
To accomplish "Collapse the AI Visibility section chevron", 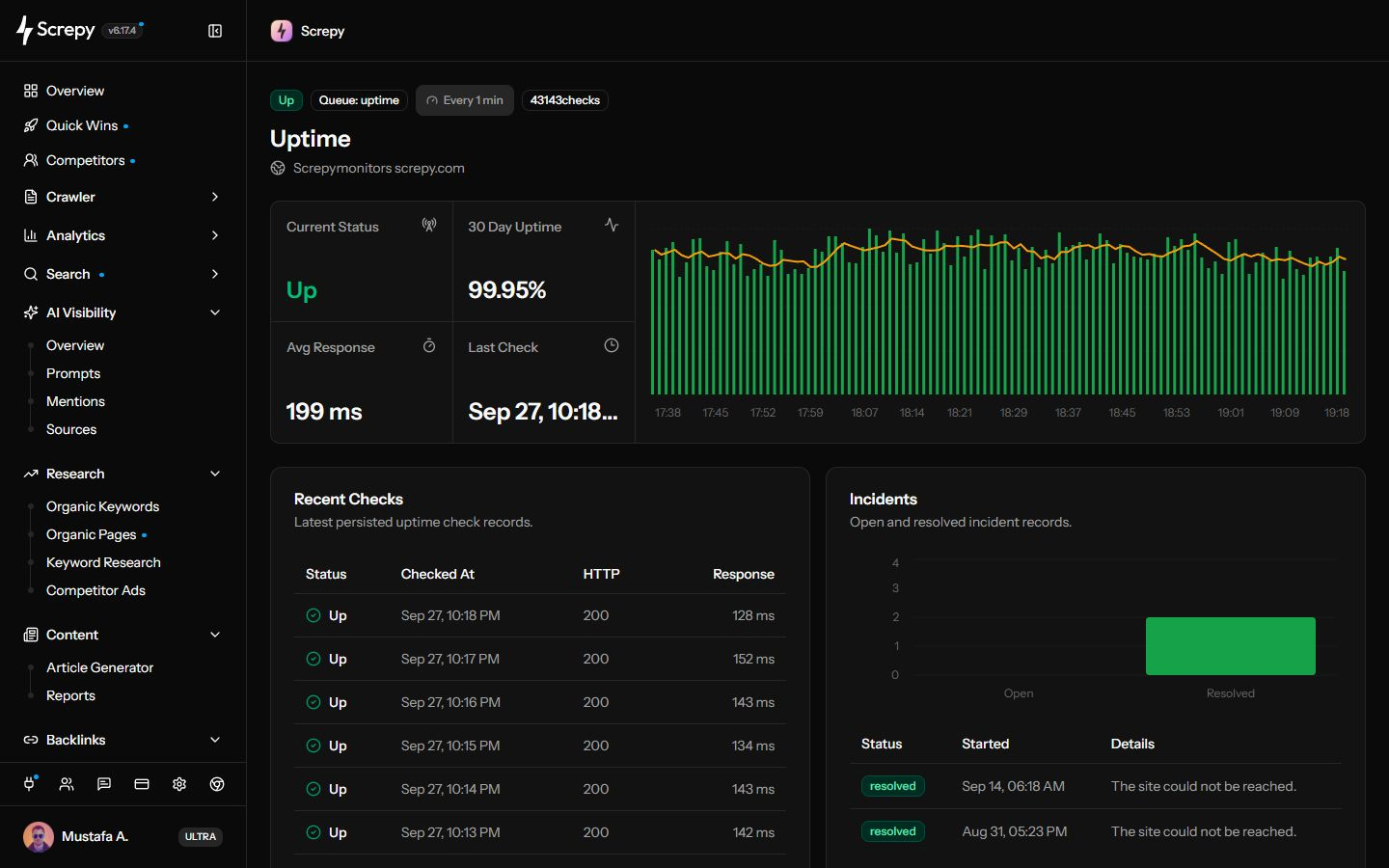I will [215, 312].
